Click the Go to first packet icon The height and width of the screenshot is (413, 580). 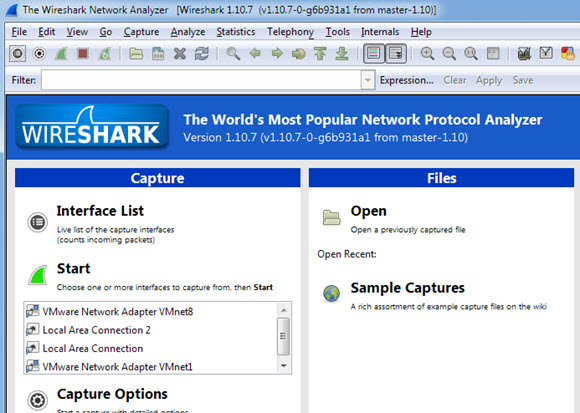(x=320, y=54)
